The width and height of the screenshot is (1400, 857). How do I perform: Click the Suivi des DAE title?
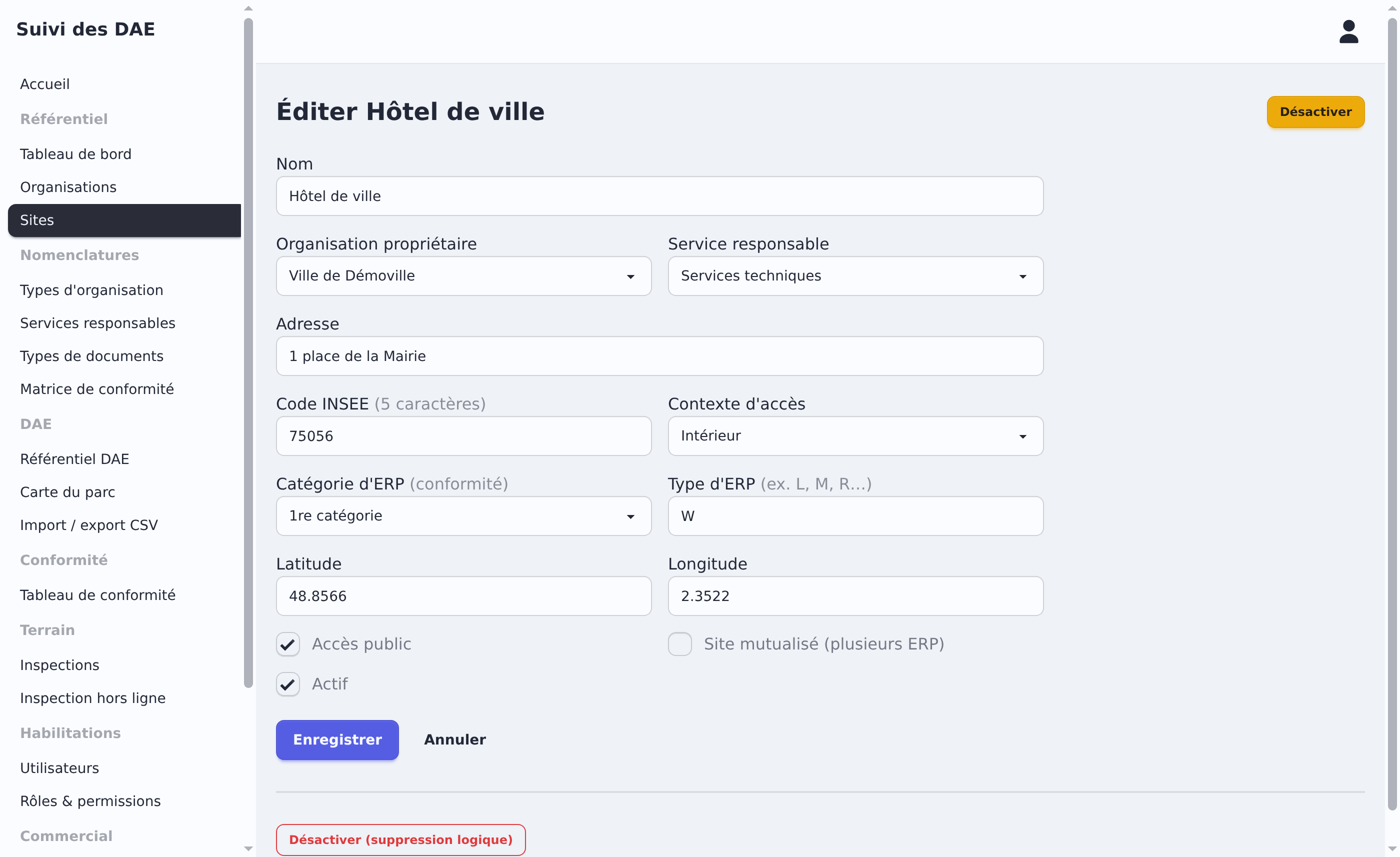point(85,29)
